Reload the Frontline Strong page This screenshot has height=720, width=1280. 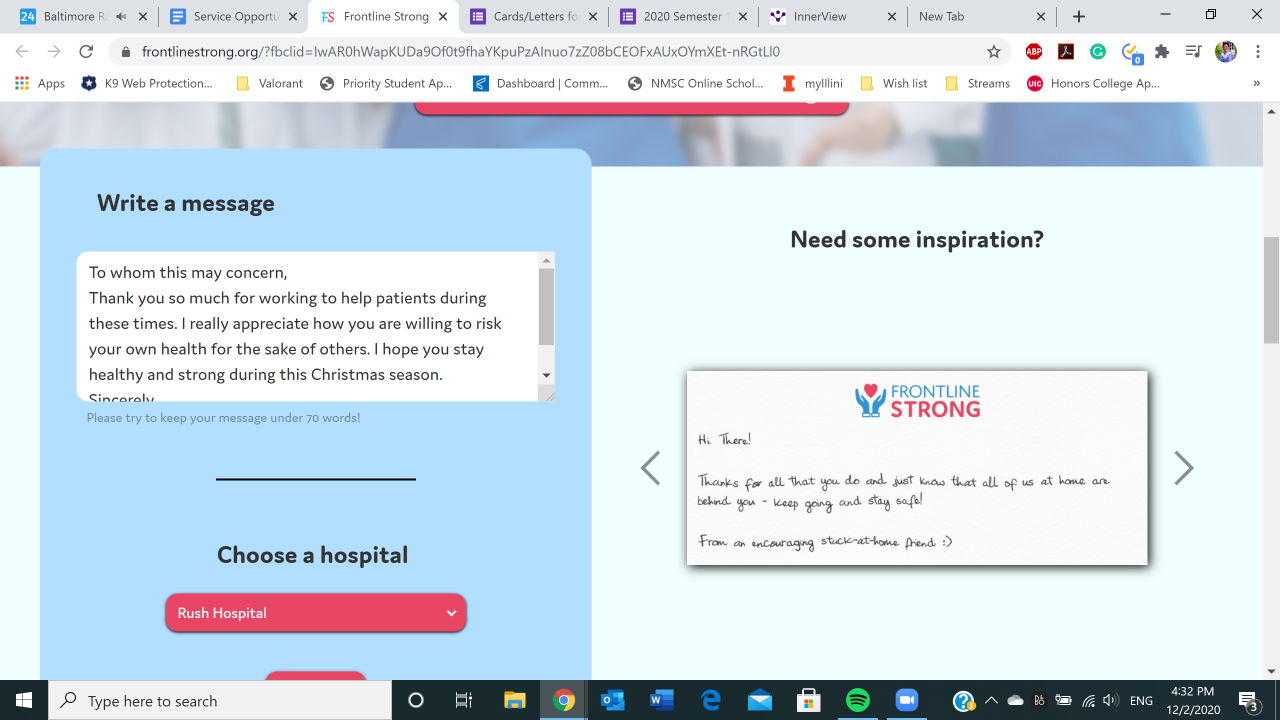tap(86, 52)
